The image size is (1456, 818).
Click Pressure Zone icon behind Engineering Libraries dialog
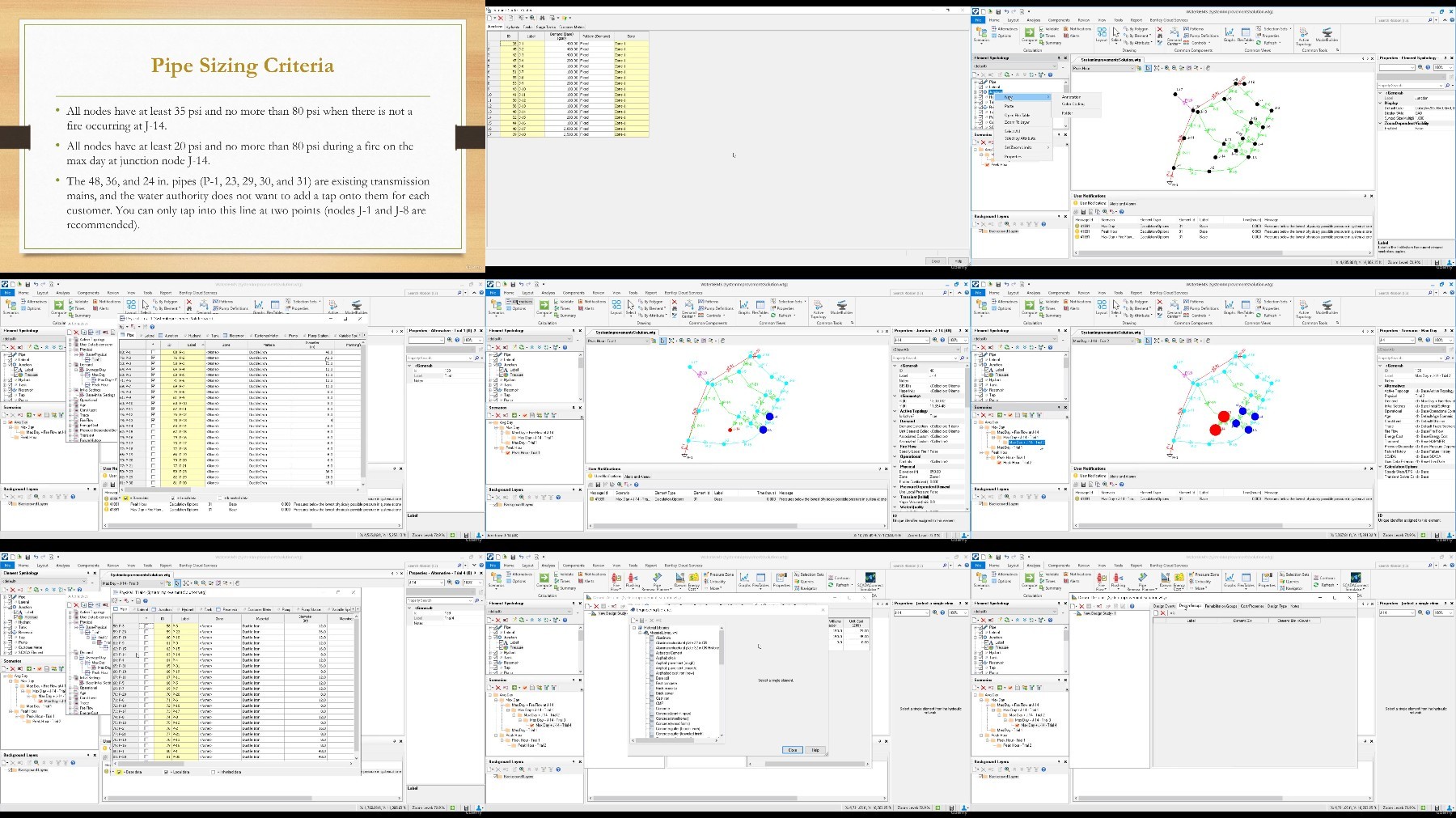(x=719, y=574)
